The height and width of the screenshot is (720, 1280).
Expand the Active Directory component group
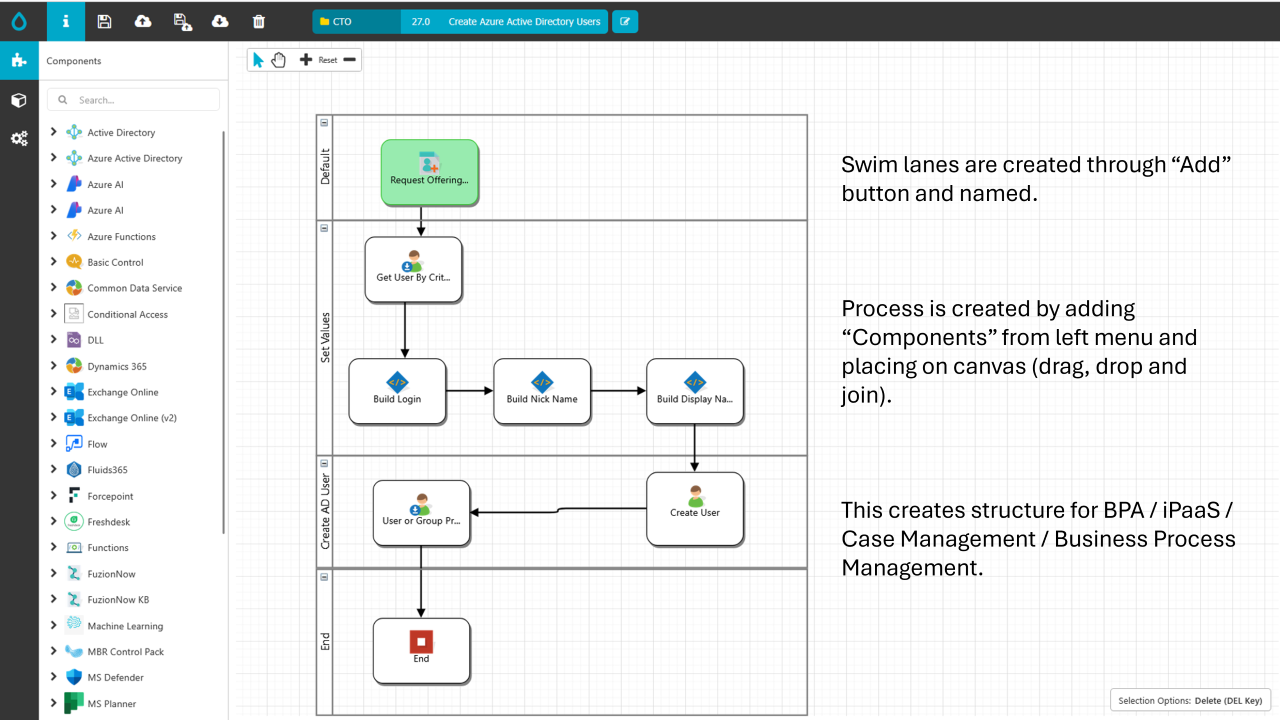click(x=54, y=132)
